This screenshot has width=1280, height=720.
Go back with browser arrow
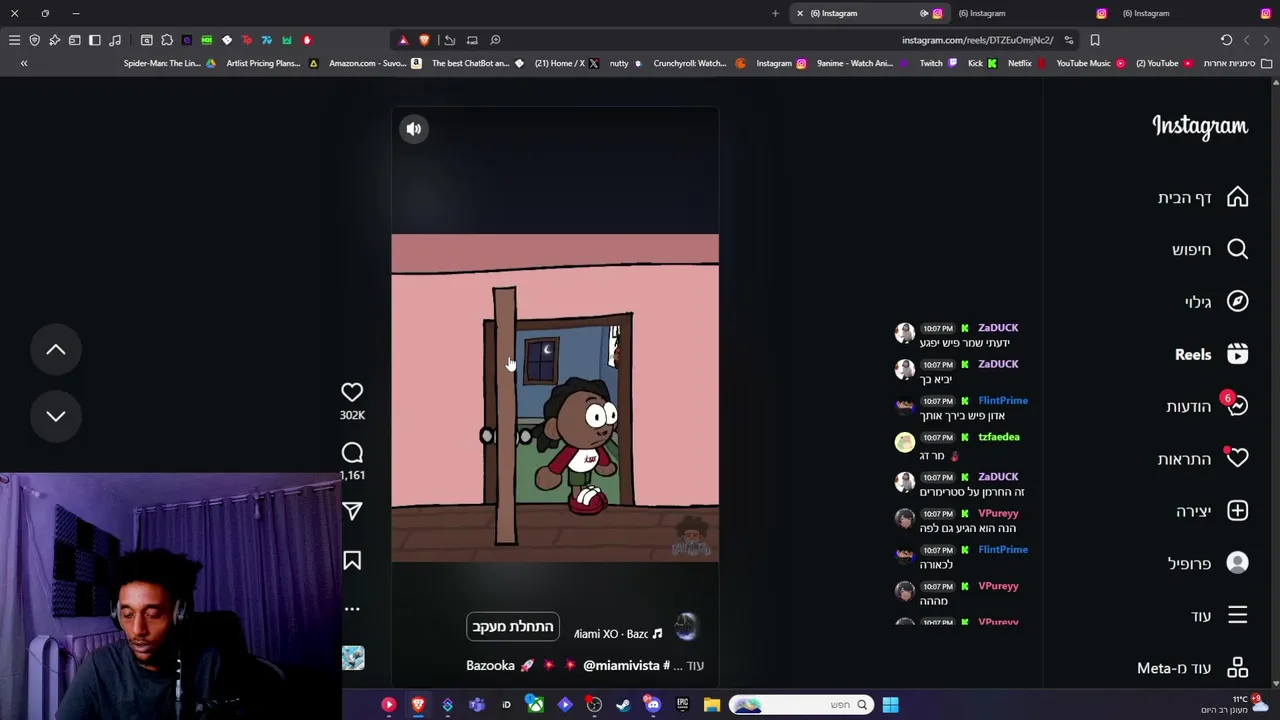tap(1266, 40)
